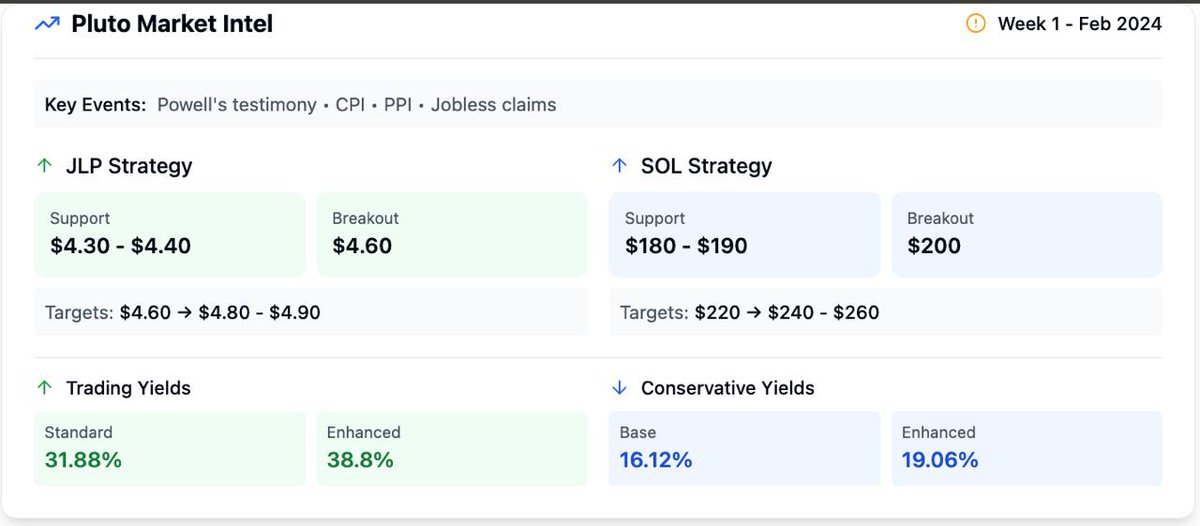
Task: Click the Week 1 - Feb 2024 label
Action: click(1080, 24)
